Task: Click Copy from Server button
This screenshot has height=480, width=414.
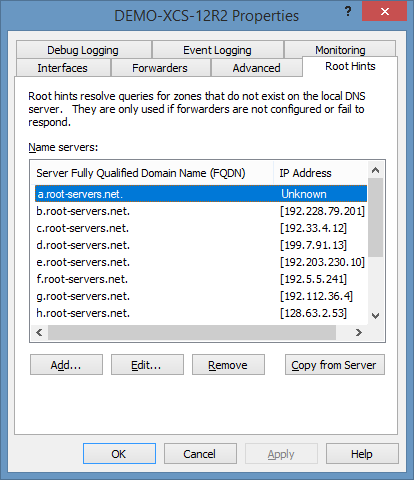Action: point(335,365)
